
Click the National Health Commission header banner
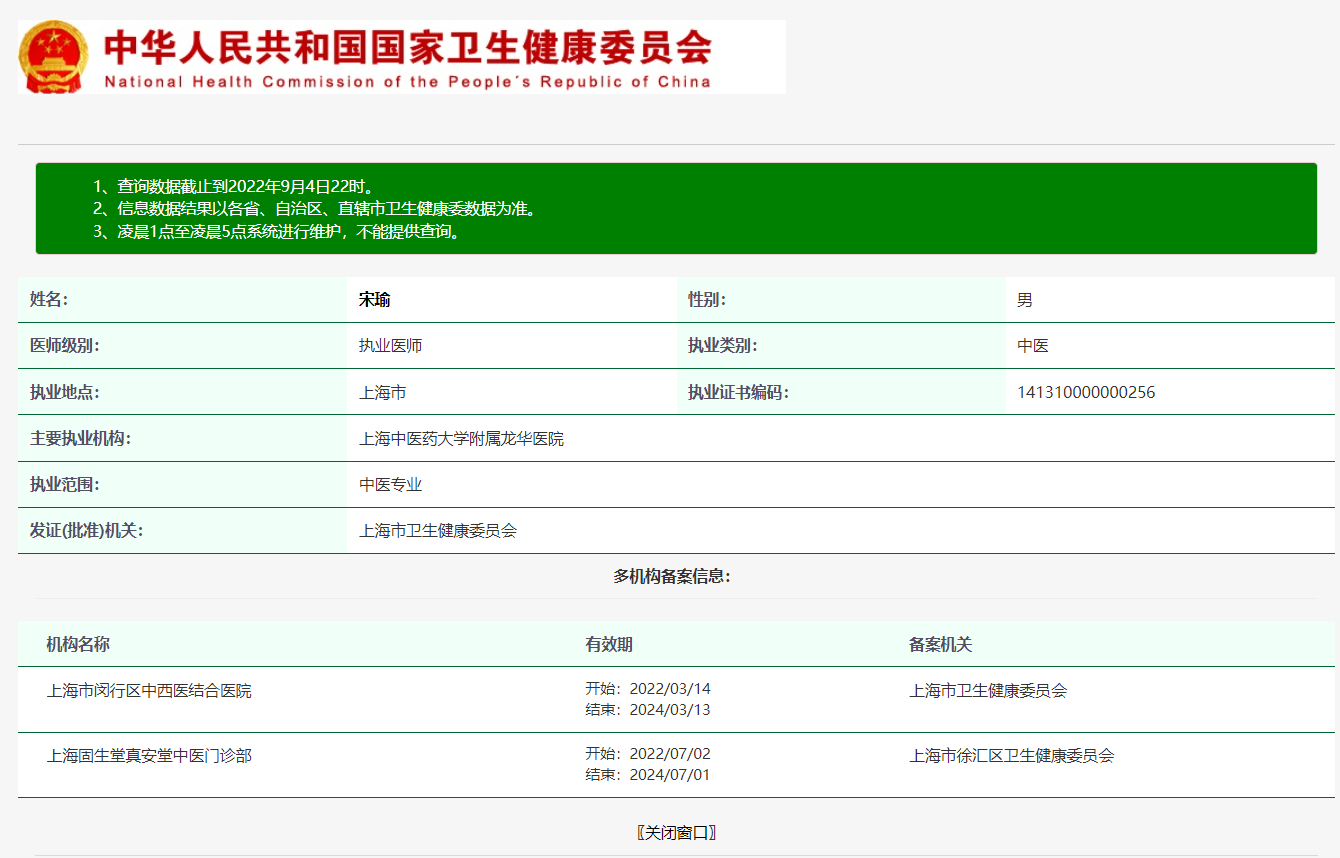(402, 57)
